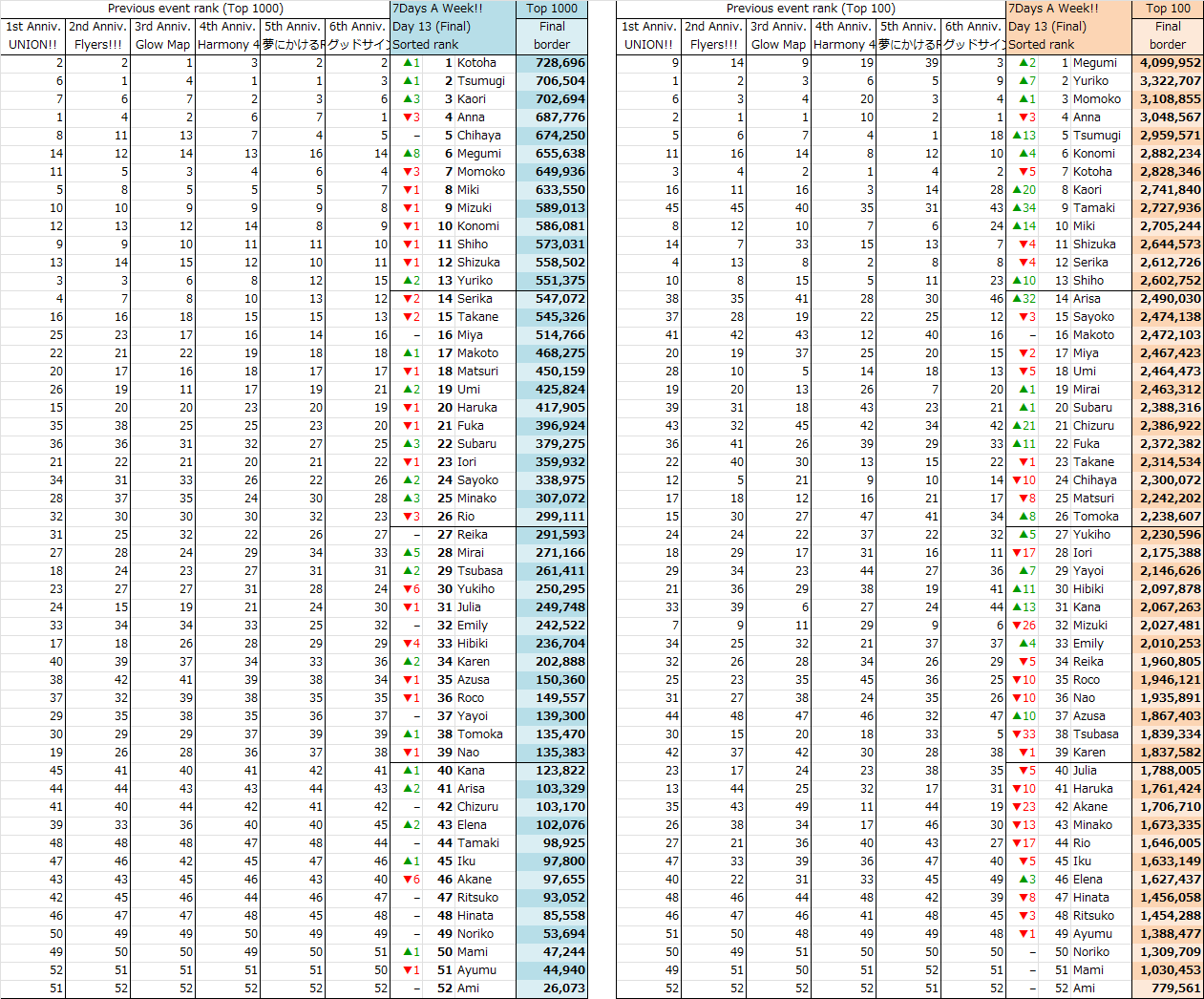Click the cell showing 687,776
1204x999 pixels.
[x=552, y=117]
